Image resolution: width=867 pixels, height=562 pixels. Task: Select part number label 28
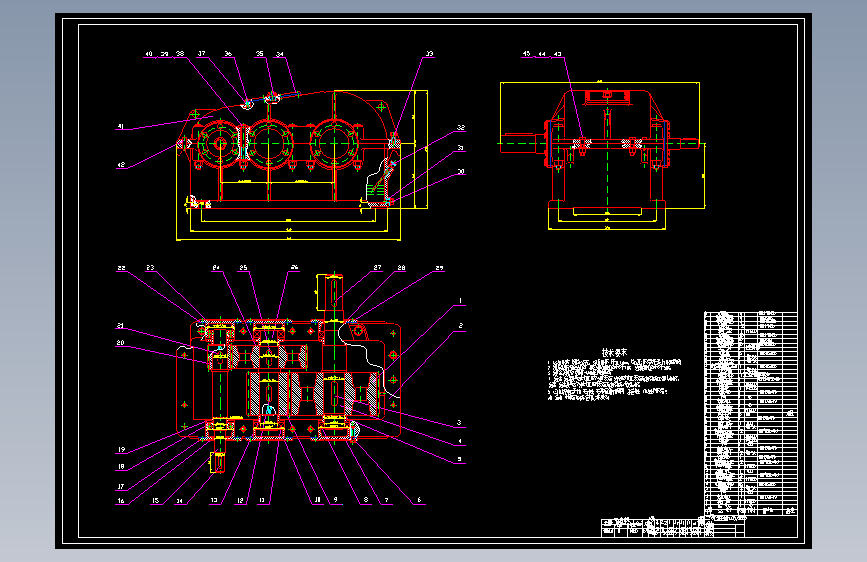[401, 268]
